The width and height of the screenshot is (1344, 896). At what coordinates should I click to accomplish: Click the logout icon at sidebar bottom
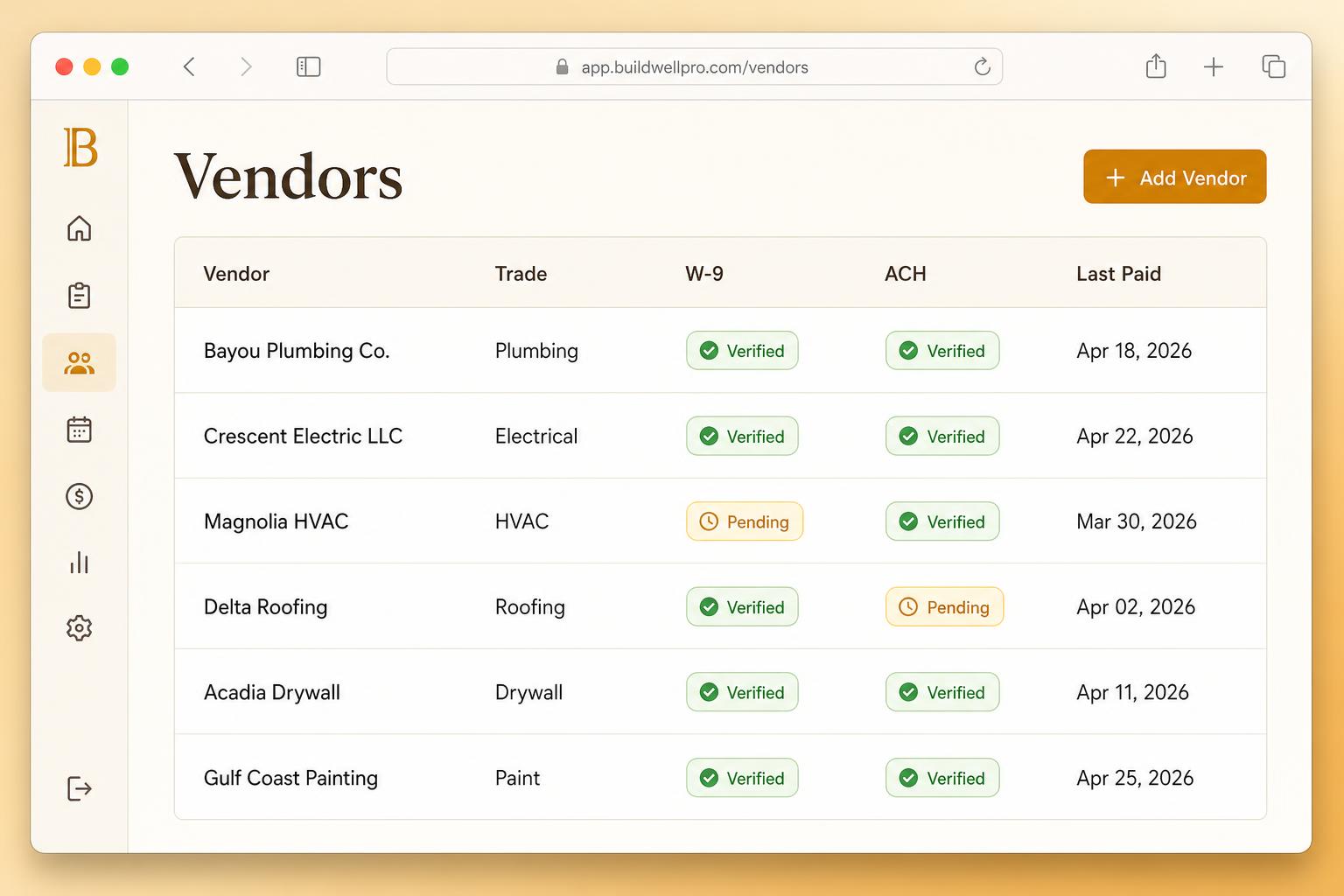tap(79, 788)
